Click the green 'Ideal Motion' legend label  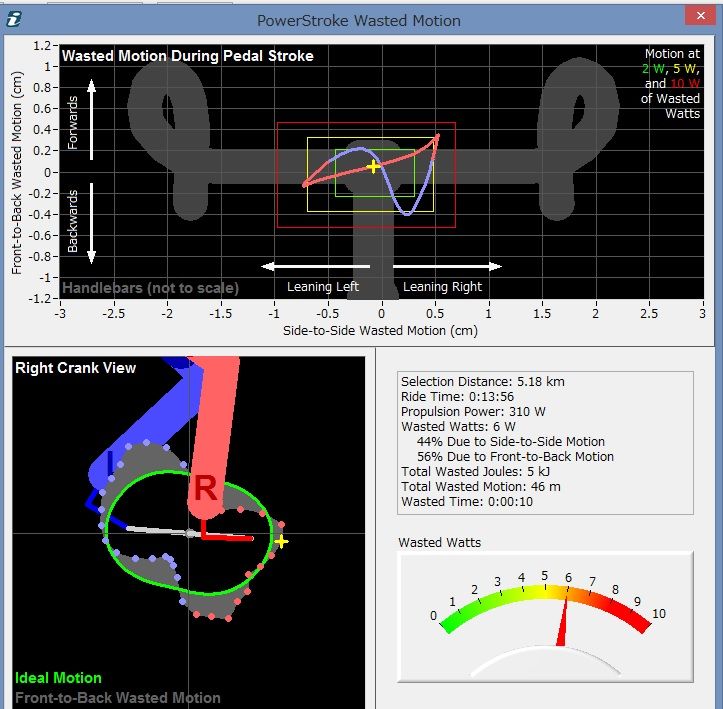tap(58, 678)
